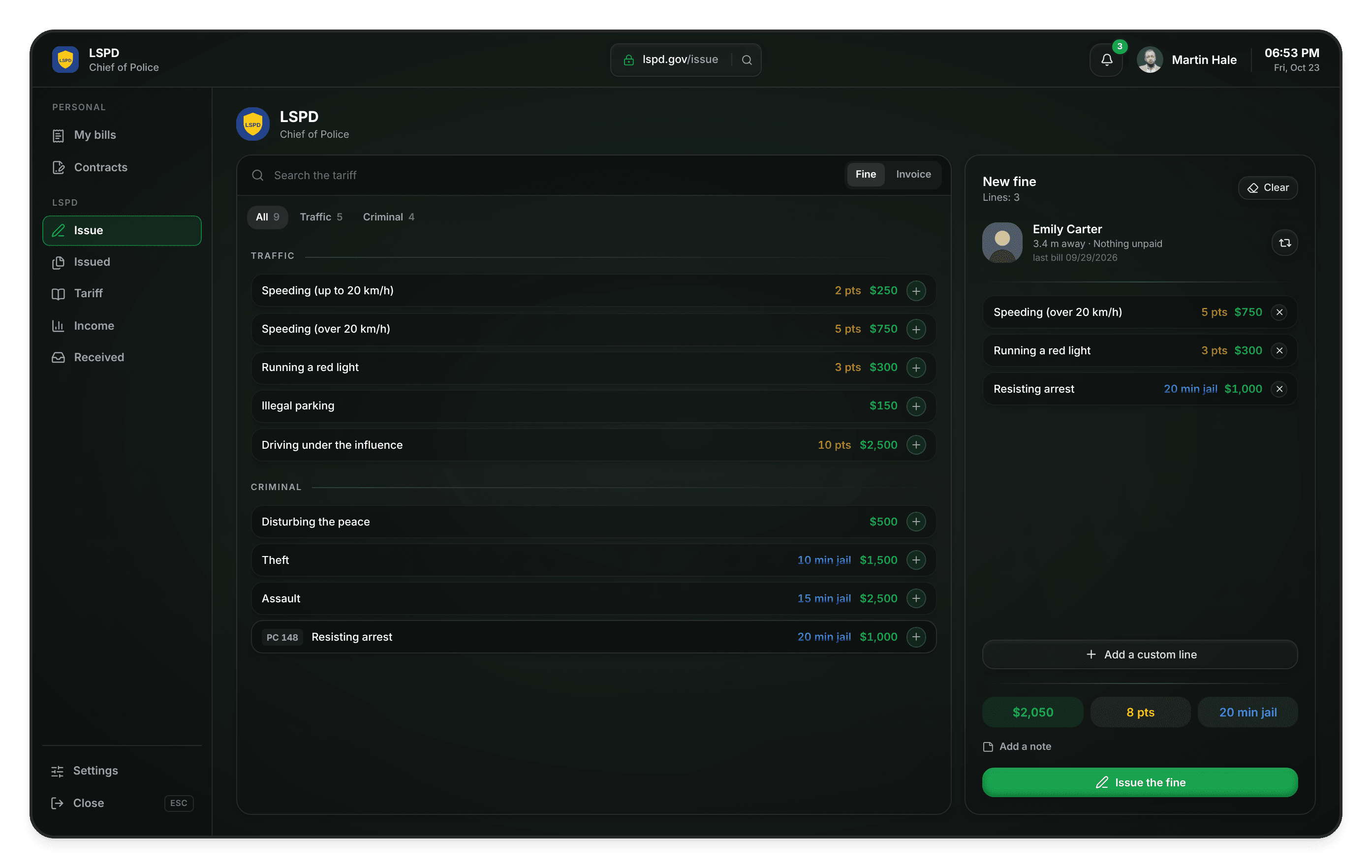This screenshot has width=1372, height=868.
Task: Open Contracts page
Action: [x=122, y=167]
